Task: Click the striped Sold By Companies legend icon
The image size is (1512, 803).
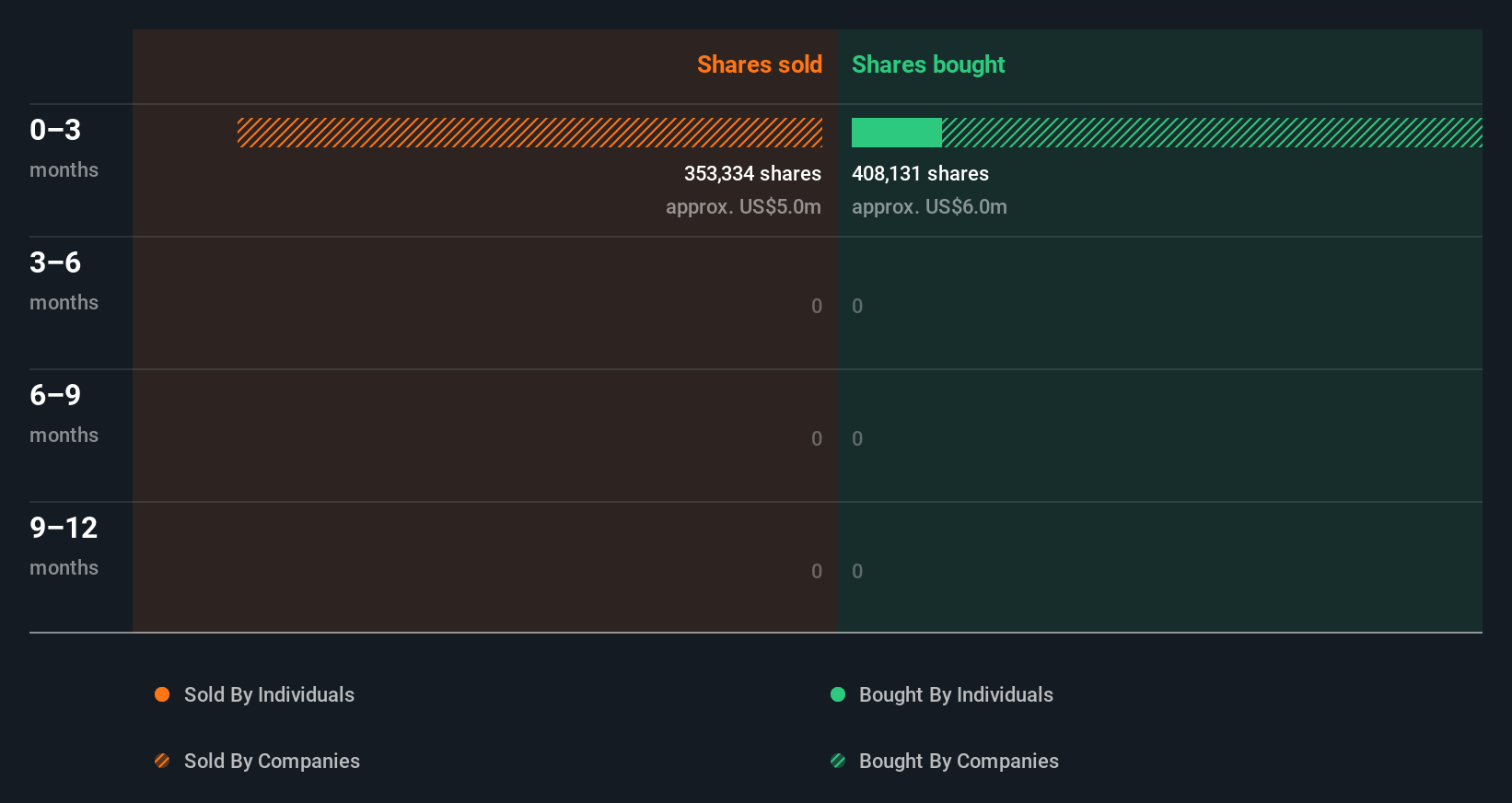Action: (x=162, y=761)
